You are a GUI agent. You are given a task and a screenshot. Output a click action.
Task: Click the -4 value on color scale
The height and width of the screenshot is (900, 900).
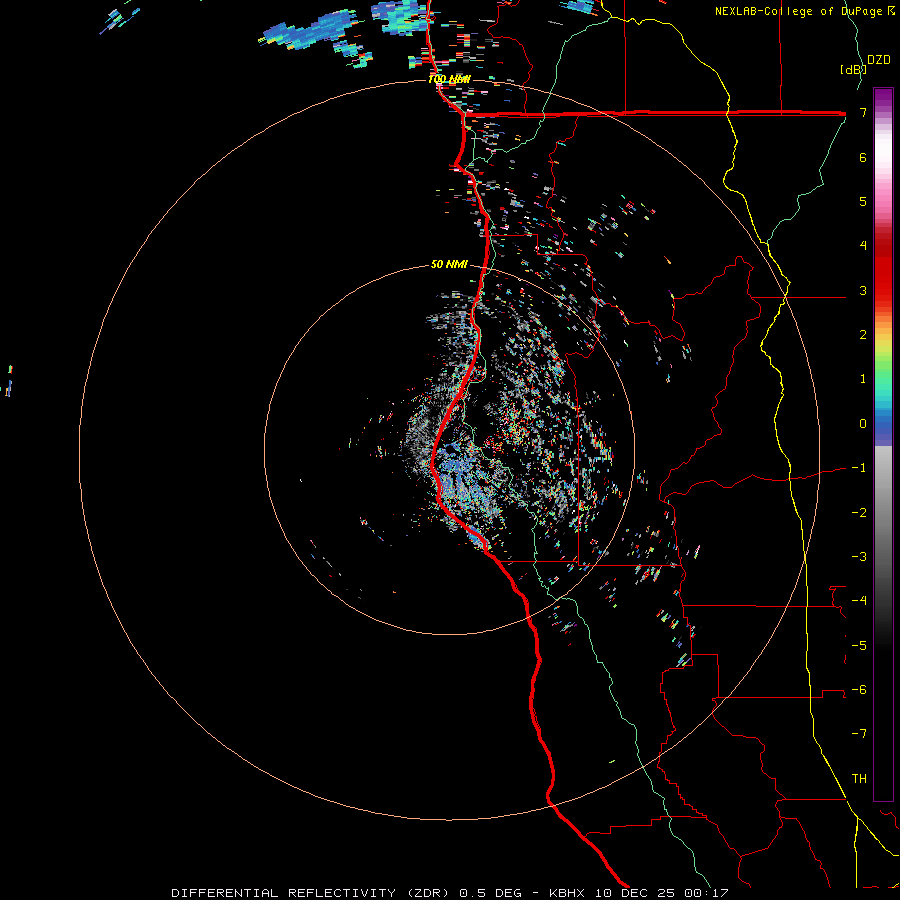tap(859, 601)
